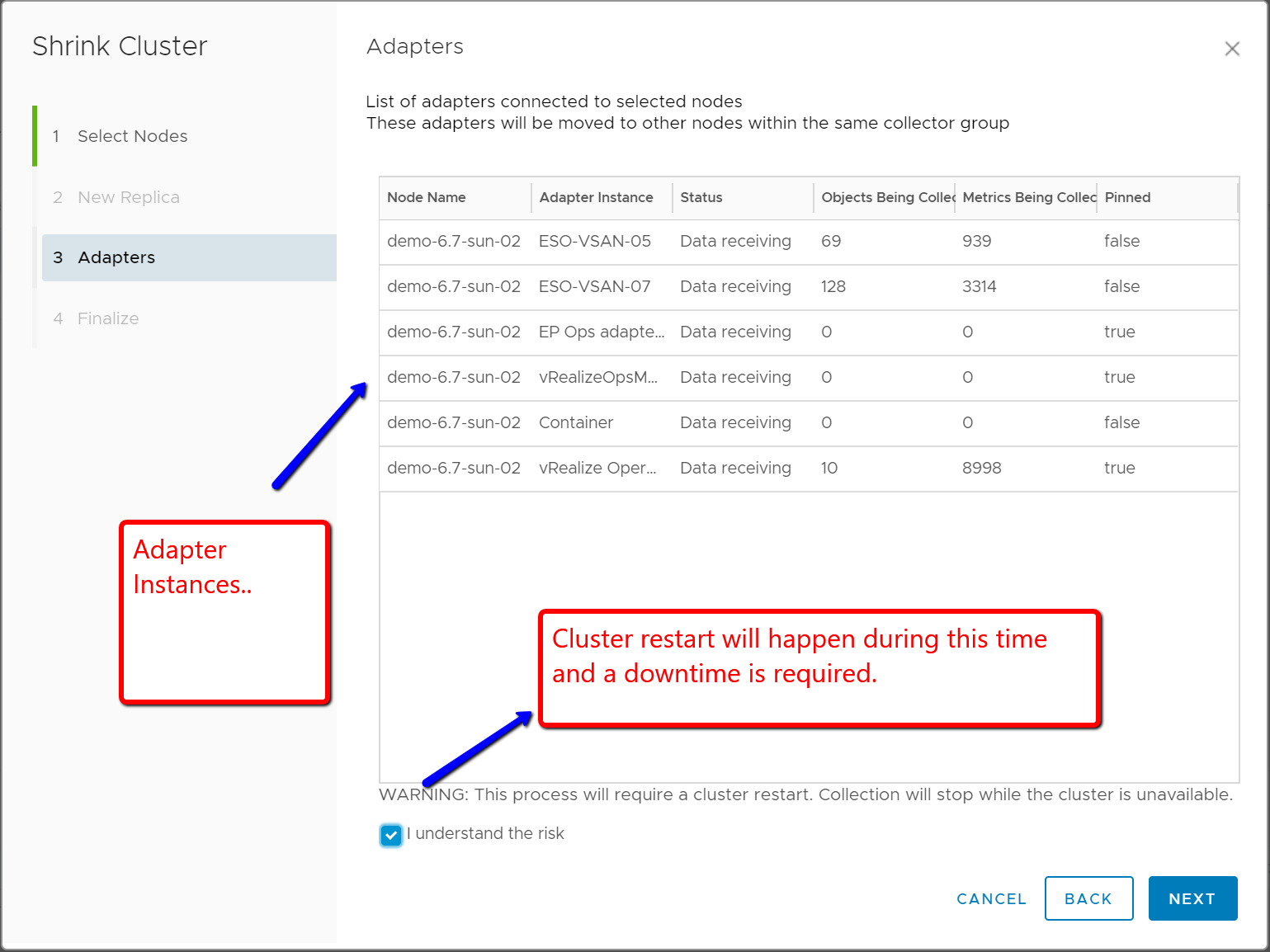Uncheck the 'I understand the risk' checkbox
The width and height of the screenshot is (1270, 952).
391,835
